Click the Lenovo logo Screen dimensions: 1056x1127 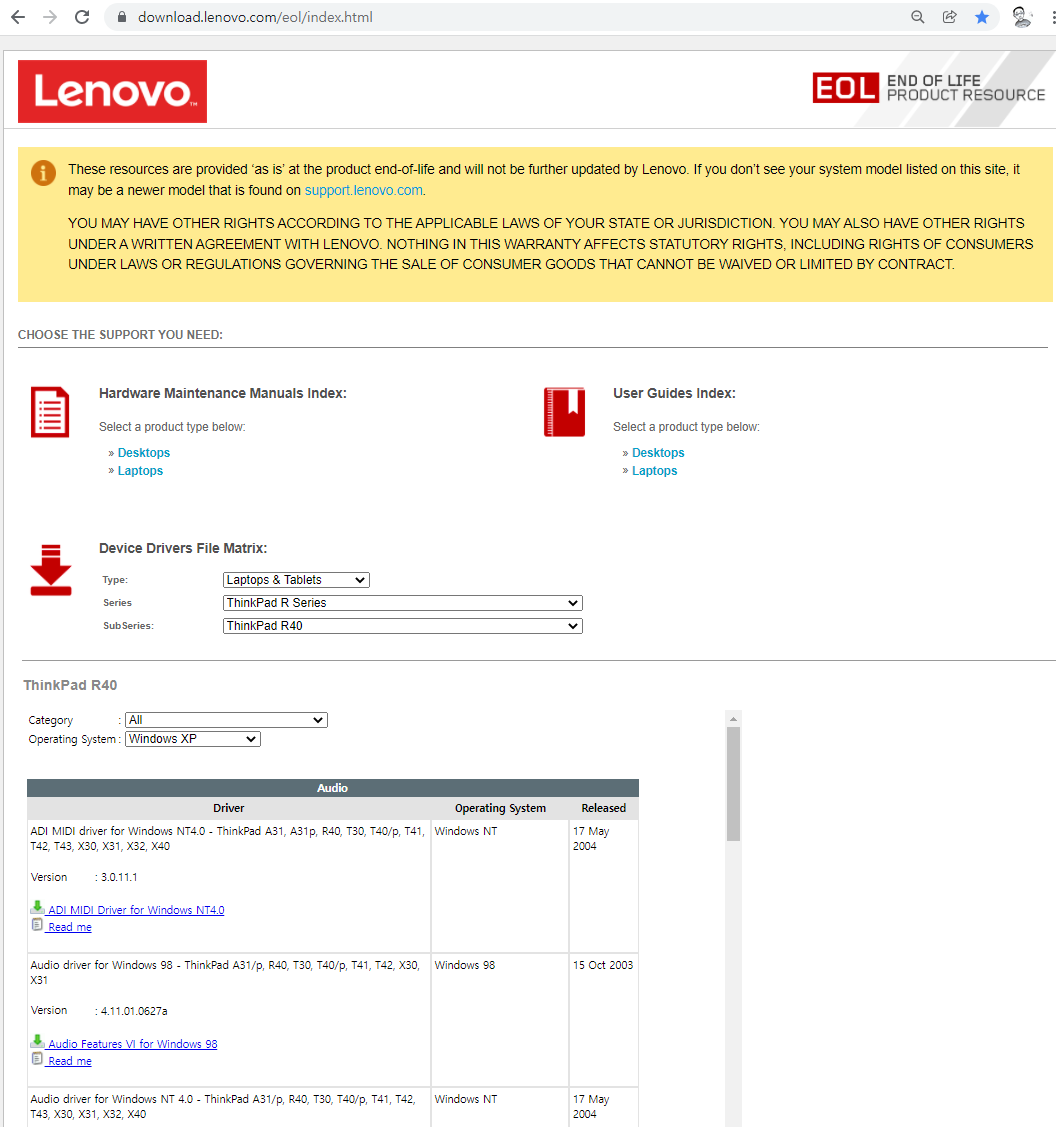pyautogui.click(x=112, y=91)
